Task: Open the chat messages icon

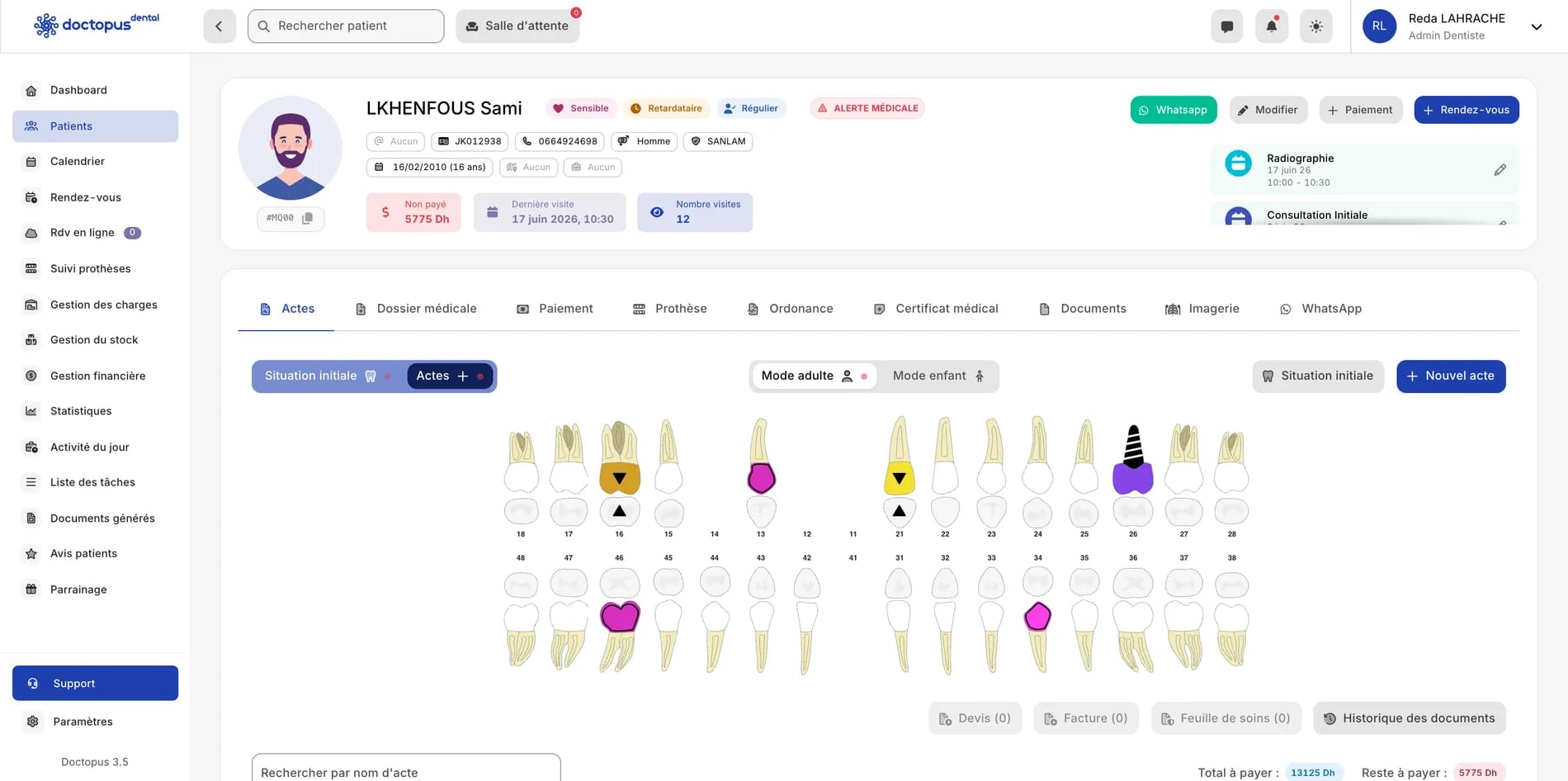Action: 1227,26
